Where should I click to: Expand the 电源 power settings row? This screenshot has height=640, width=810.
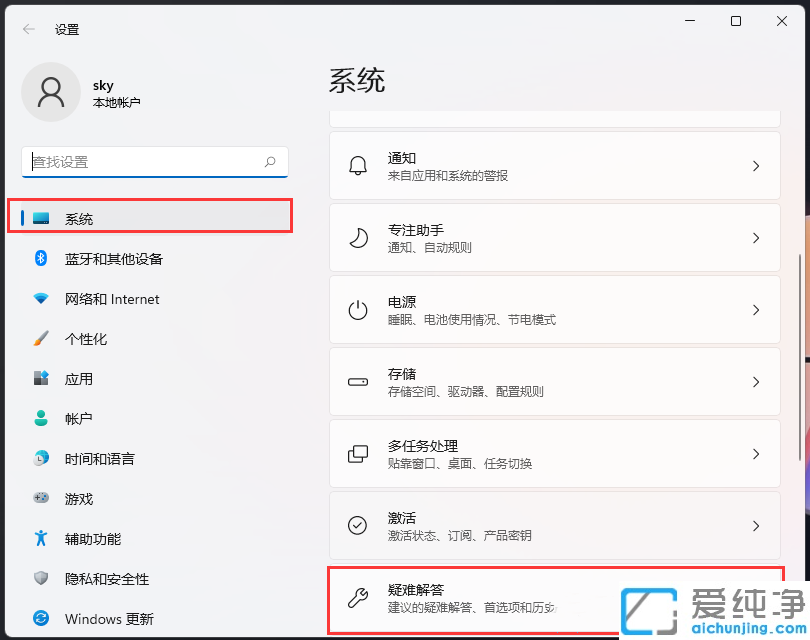pyautogui.click(x=555, y=310)
